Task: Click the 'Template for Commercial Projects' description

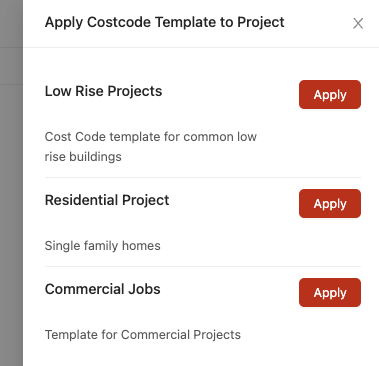Action: pyautogui.click(x=143, y=335)
